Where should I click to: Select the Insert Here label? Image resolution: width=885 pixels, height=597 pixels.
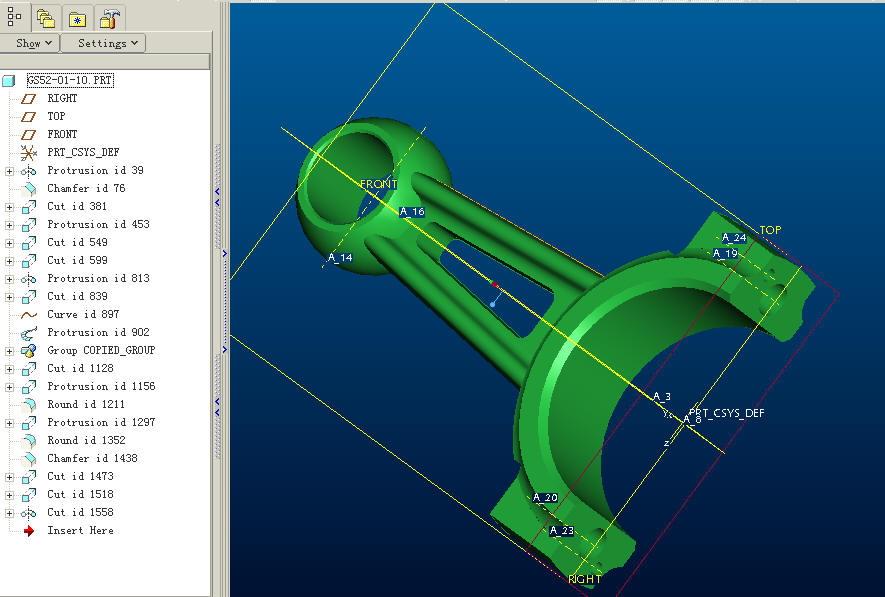coord(80,530)
